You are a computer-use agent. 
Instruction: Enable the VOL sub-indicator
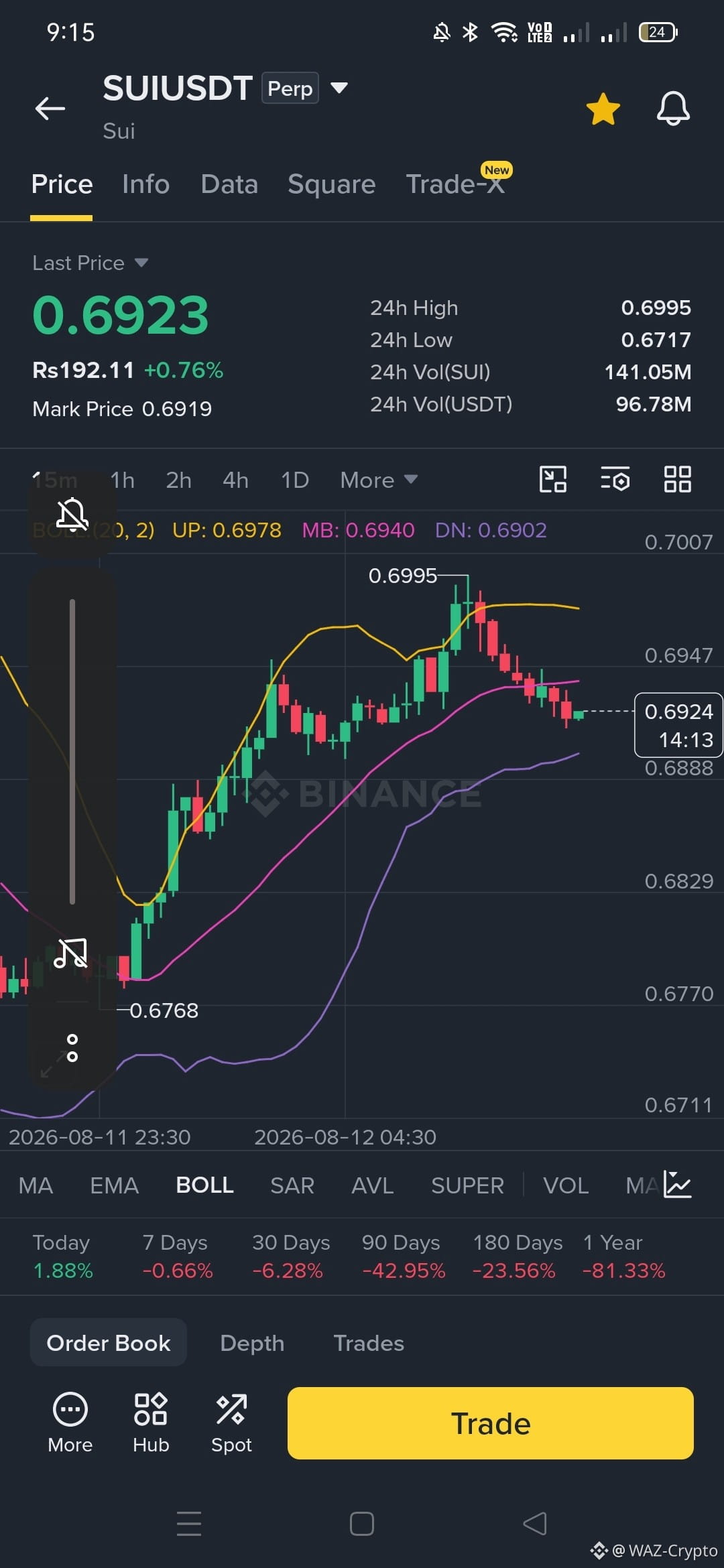(566, 1185)
